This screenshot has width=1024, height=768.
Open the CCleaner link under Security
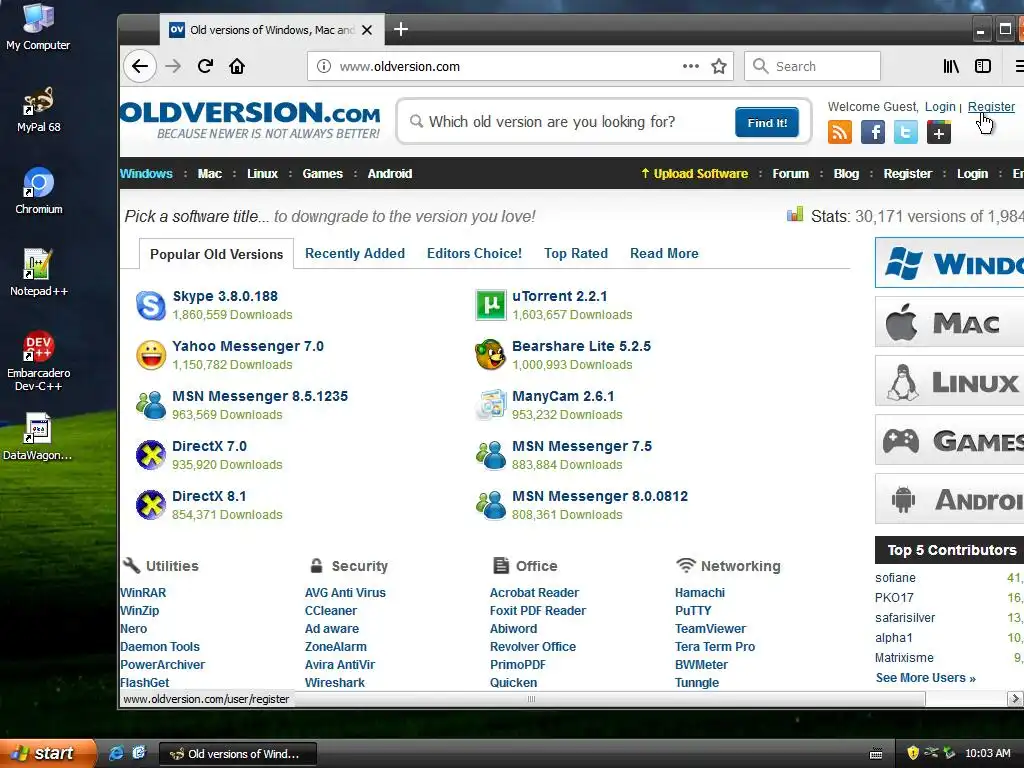(x=330, y=611)
